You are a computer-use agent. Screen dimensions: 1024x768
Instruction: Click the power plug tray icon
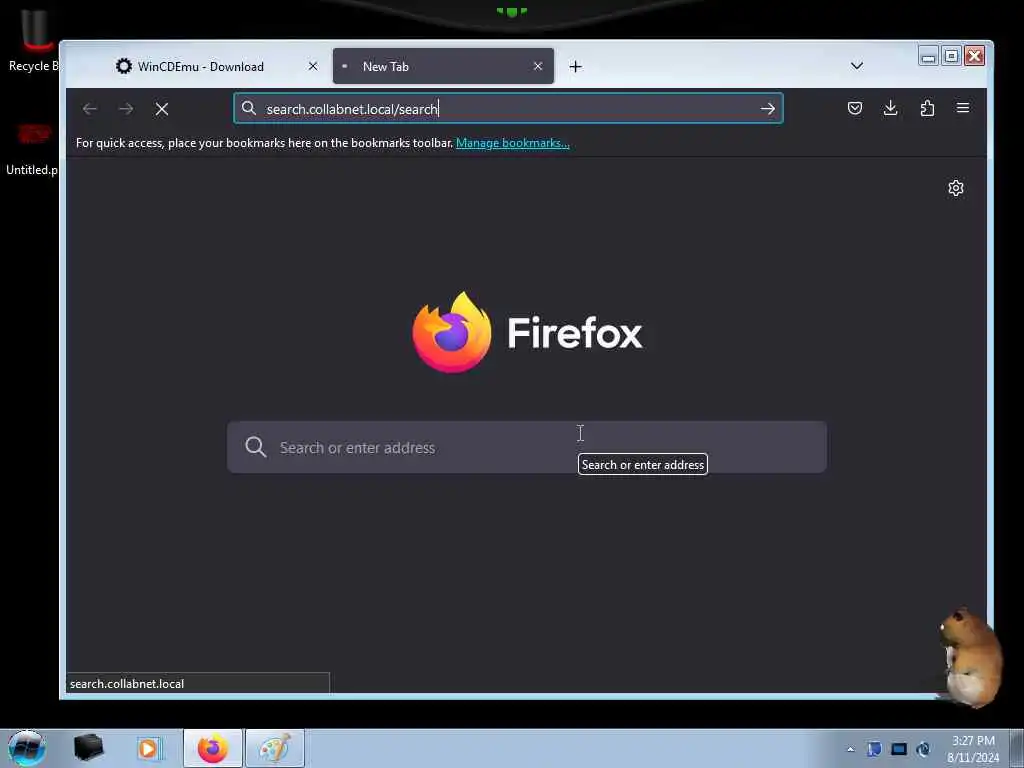tap(923, 749)
